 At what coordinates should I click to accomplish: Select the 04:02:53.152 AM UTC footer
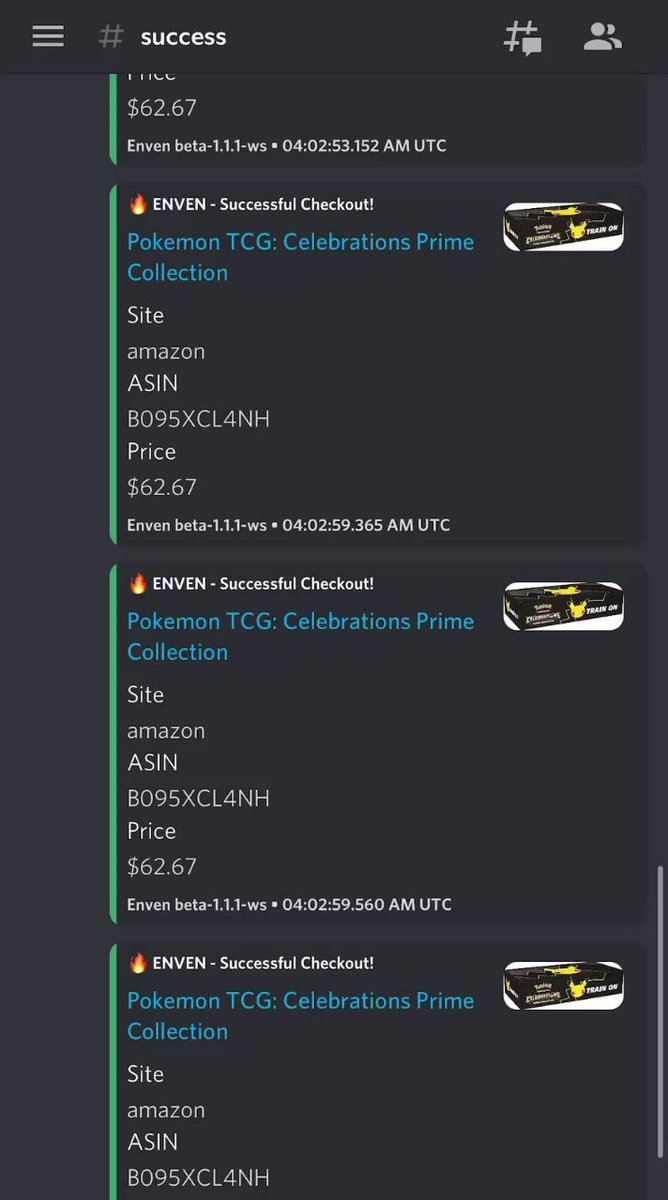(x=364, y=146)
